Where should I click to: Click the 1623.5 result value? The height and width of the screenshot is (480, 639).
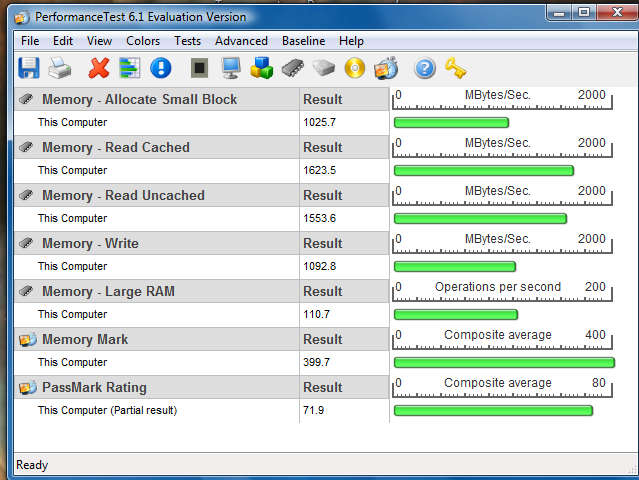(x=320, y=170)
